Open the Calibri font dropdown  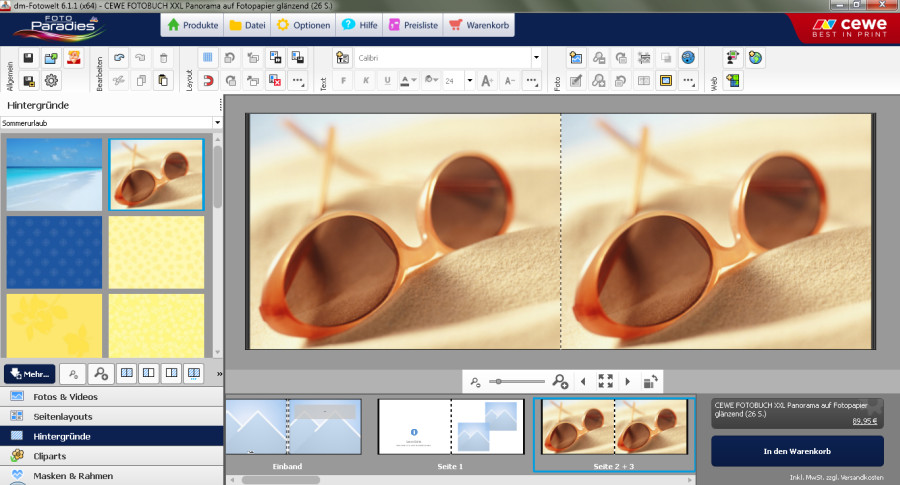[x=536, y=58]
